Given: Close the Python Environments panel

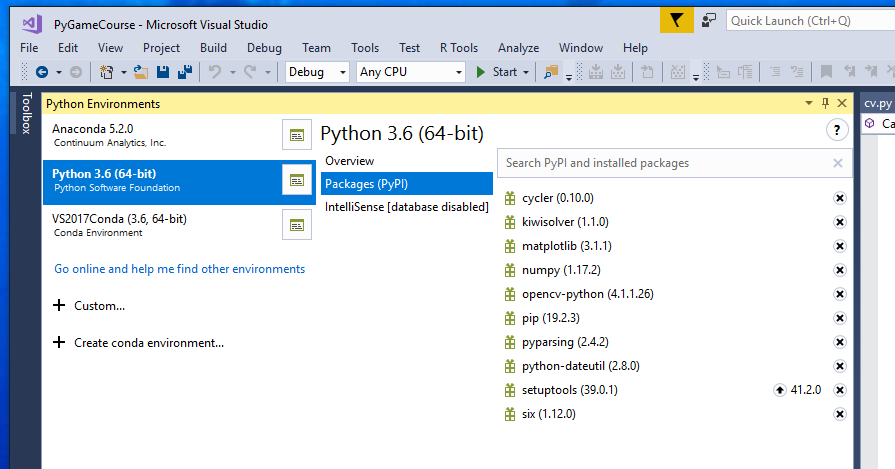Looking at the screenshot, I should pos(842,103).
